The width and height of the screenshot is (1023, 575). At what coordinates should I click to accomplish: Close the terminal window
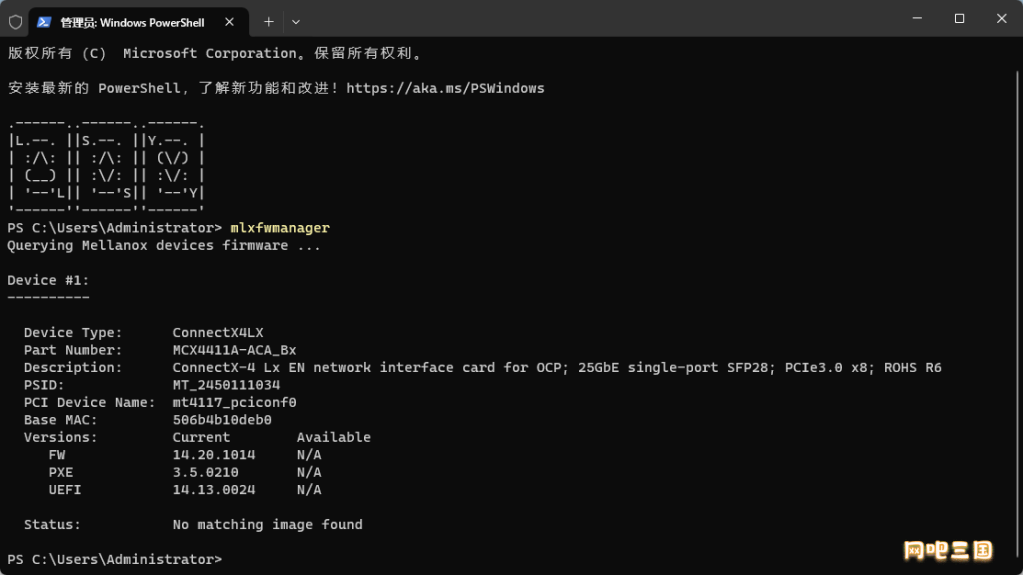coord(1001,18)
